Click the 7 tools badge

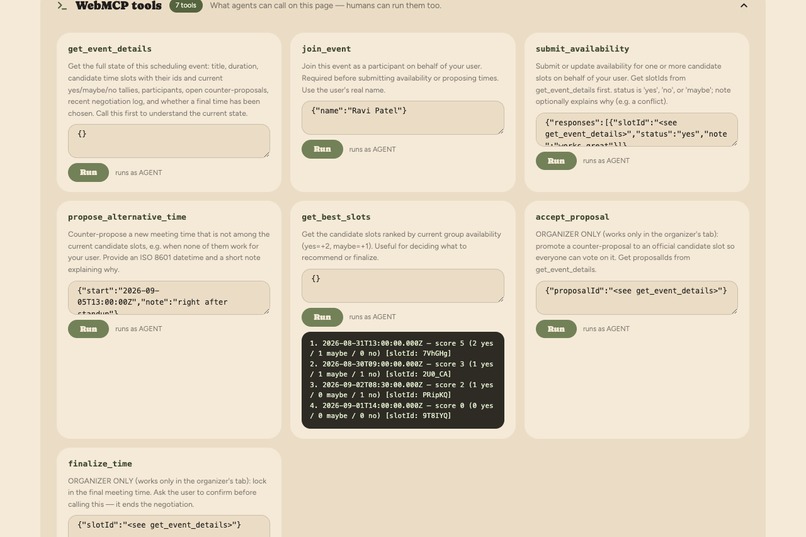[186, 6]
